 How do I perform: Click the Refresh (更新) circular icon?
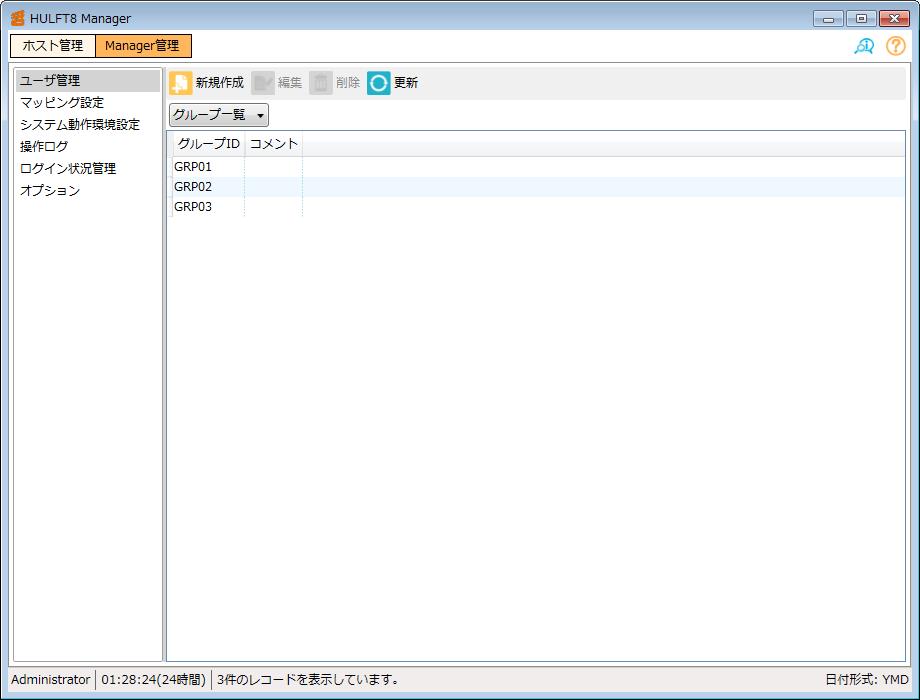[379, 83]
